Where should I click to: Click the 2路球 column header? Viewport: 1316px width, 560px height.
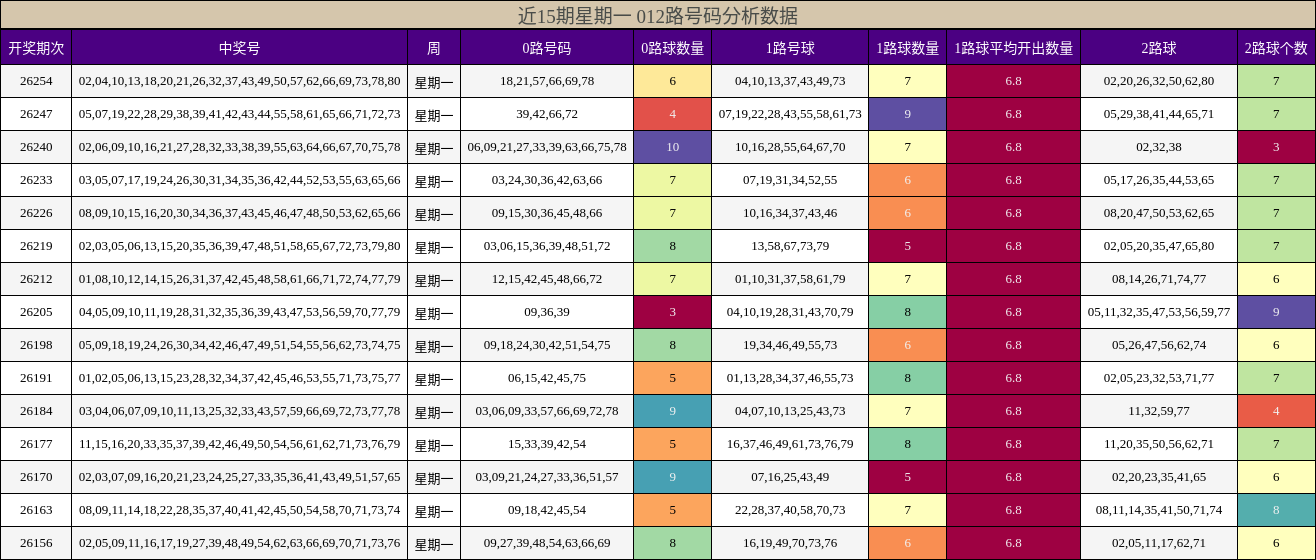coord(1159,48)
